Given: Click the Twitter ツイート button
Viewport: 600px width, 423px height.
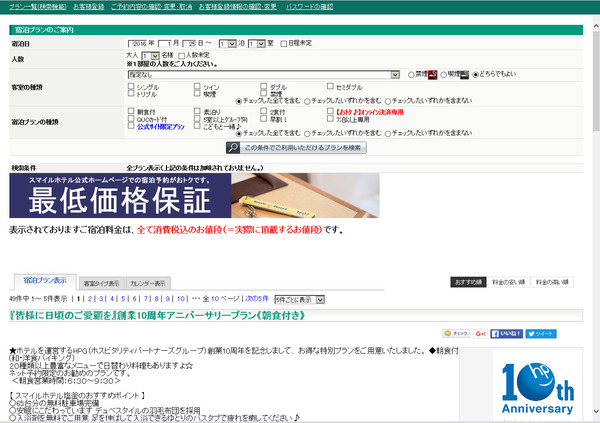Looking at the screenshot, I should click(541, 334).
